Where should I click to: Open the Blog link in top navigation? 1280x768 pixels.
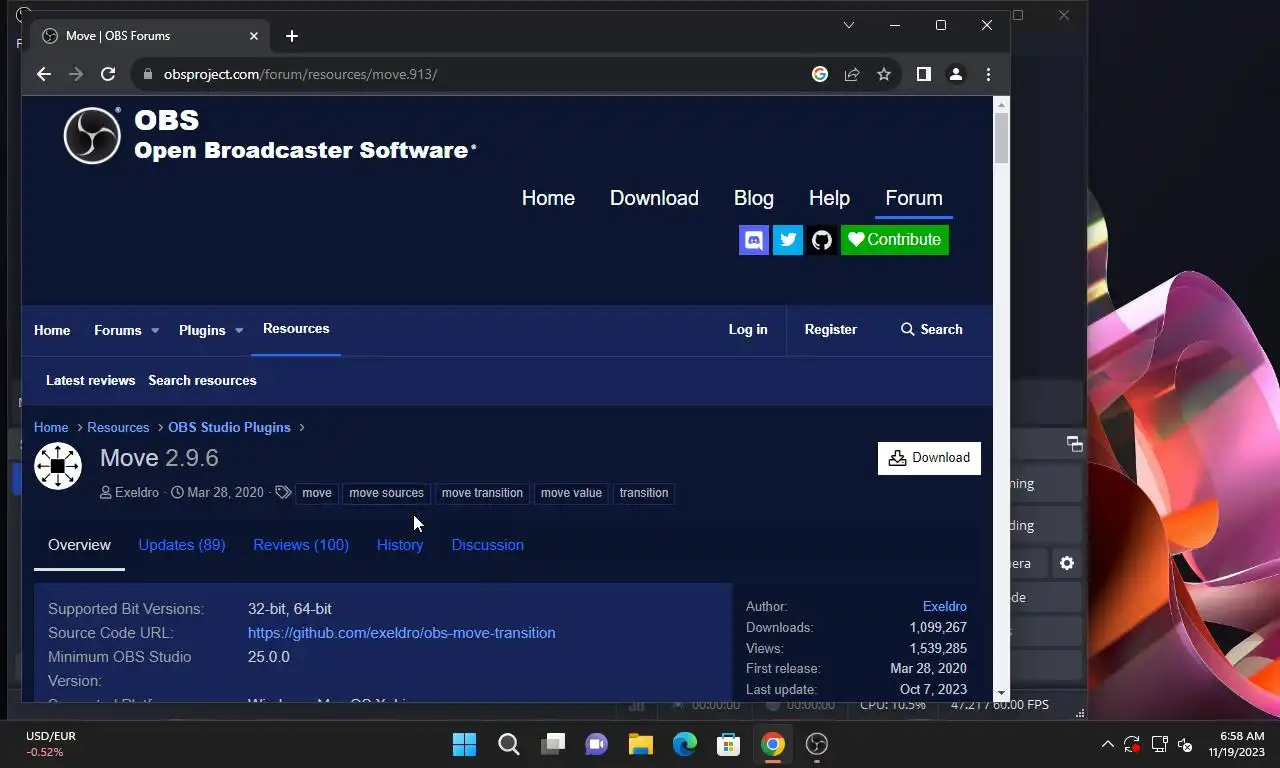click(754, 198)
